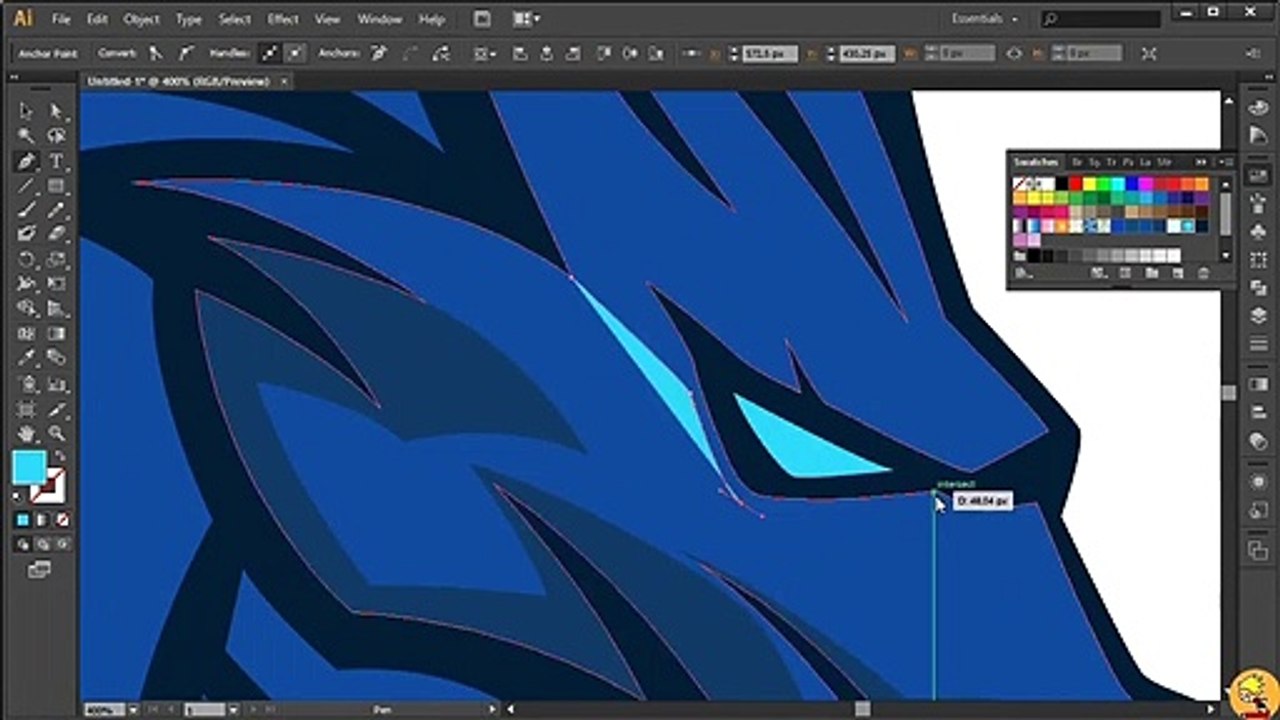
Task: Show handles for multiple selected anchors
Action: click(268, 53)
